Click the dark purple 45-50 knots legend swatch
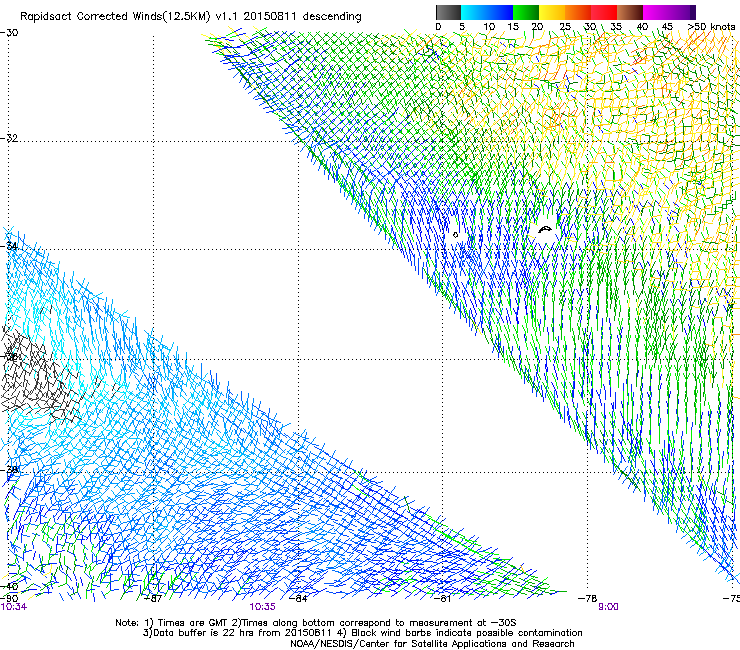Image resolution: width=740 pixels, height=650 pixels. [682, 12]
